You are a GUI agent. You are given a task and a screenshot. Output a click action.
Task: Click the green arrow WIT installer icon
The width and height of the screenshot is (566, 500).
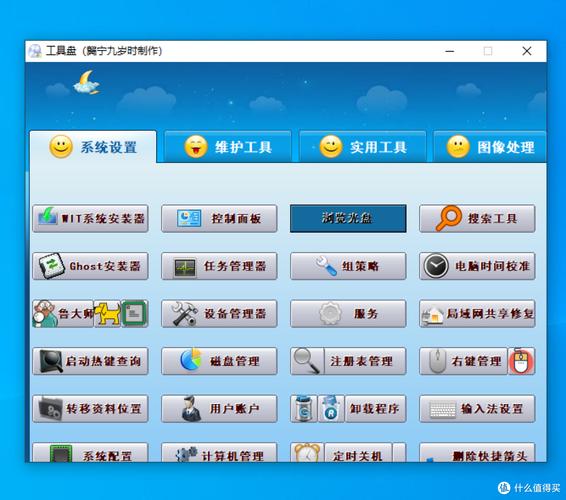coord(48,216)
